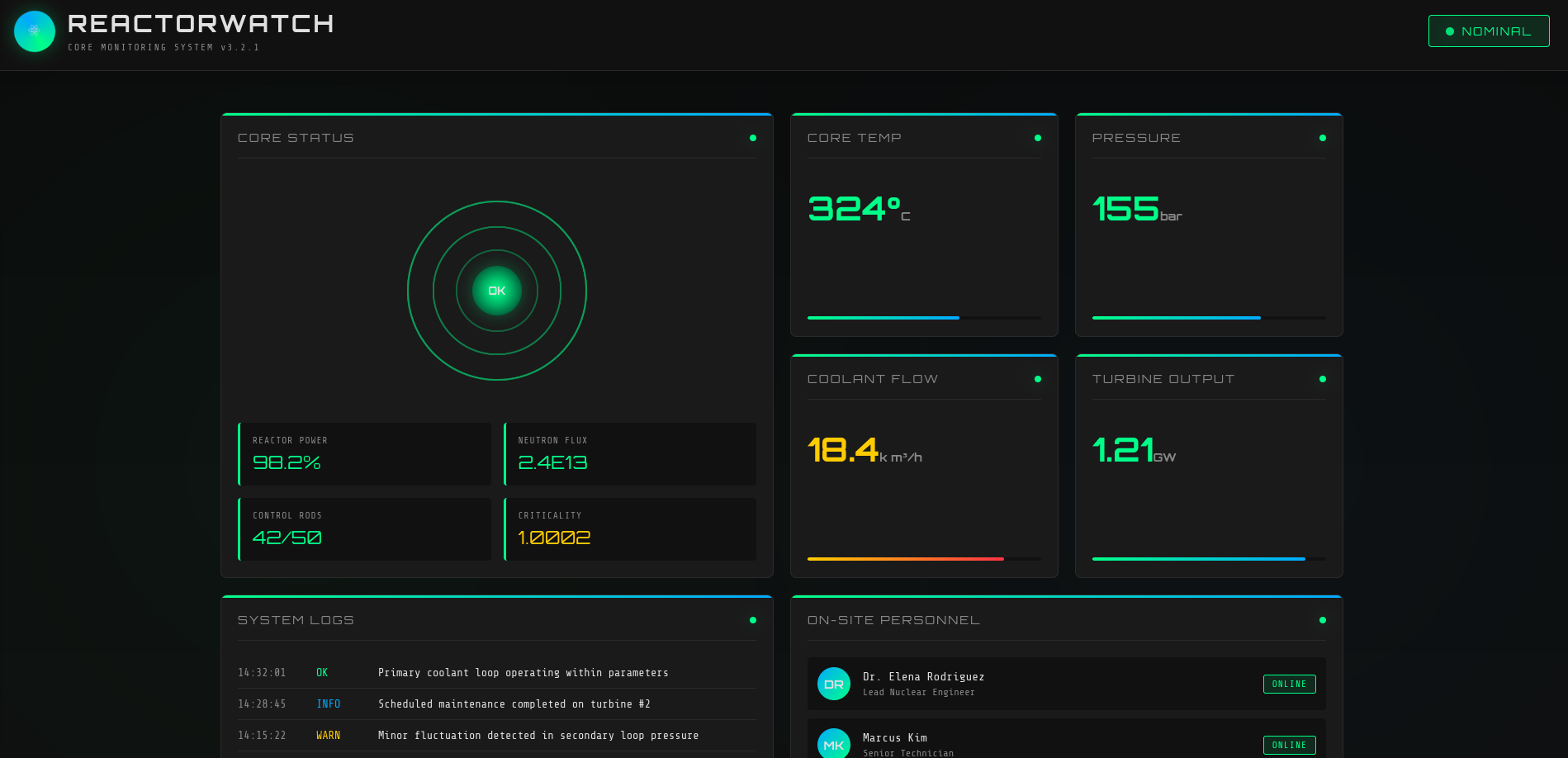Viewport: 1568px width, 758px height.
Task: Select the Criticality 1.0002 tile
Action: 630,529
